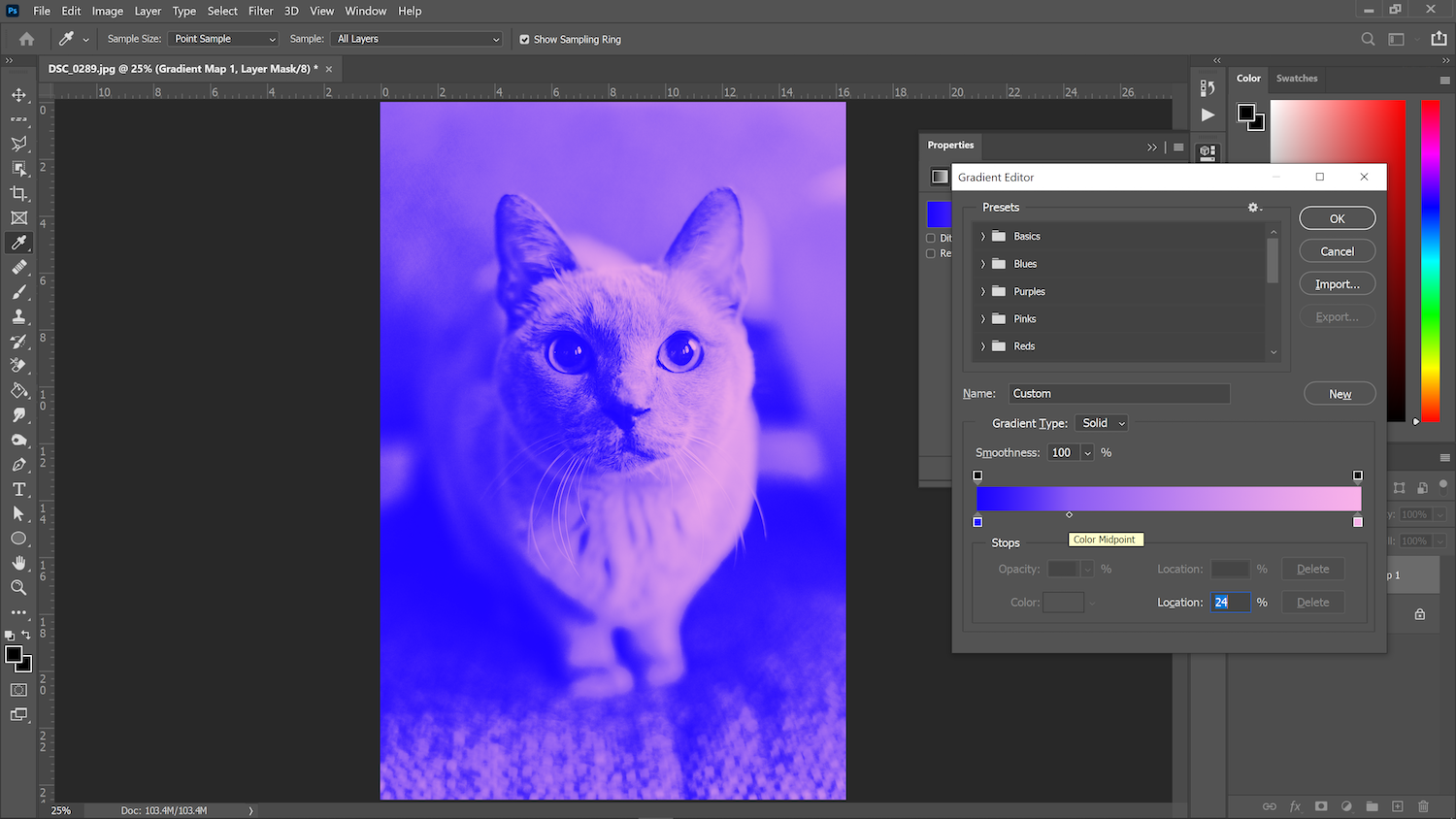Expand the Pinks presets folder

click(x=982, y=318)
